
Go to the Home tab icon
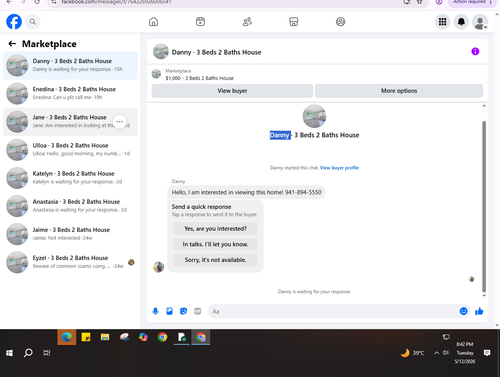(x=153, y=22)
